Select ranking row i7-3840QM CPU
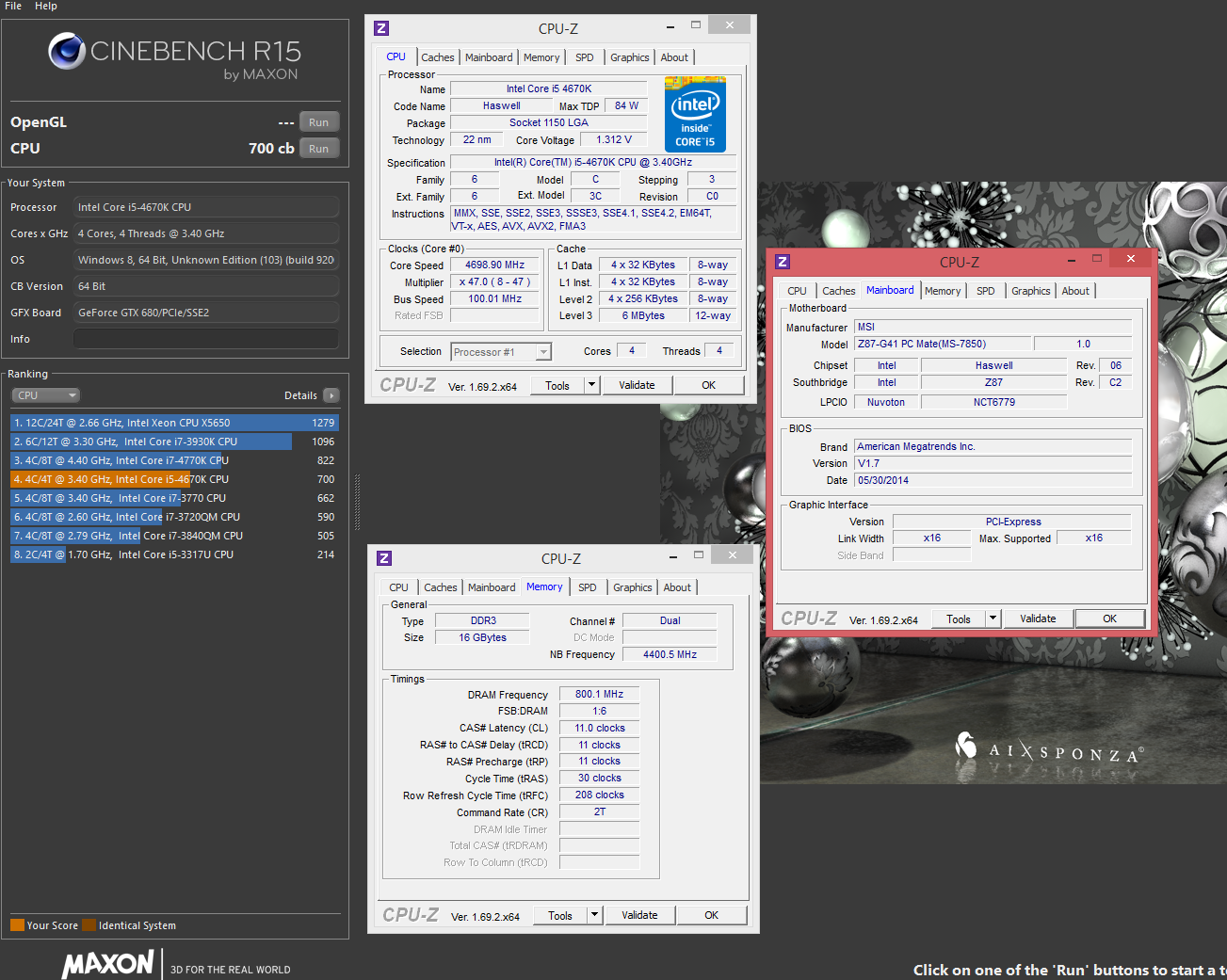Screen dimensions: 1227x980 click(174, 536)
